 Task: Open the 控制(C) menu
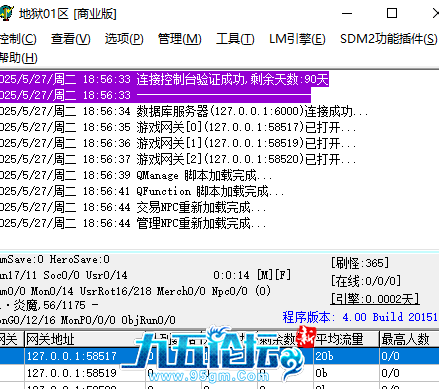point(18,39)
